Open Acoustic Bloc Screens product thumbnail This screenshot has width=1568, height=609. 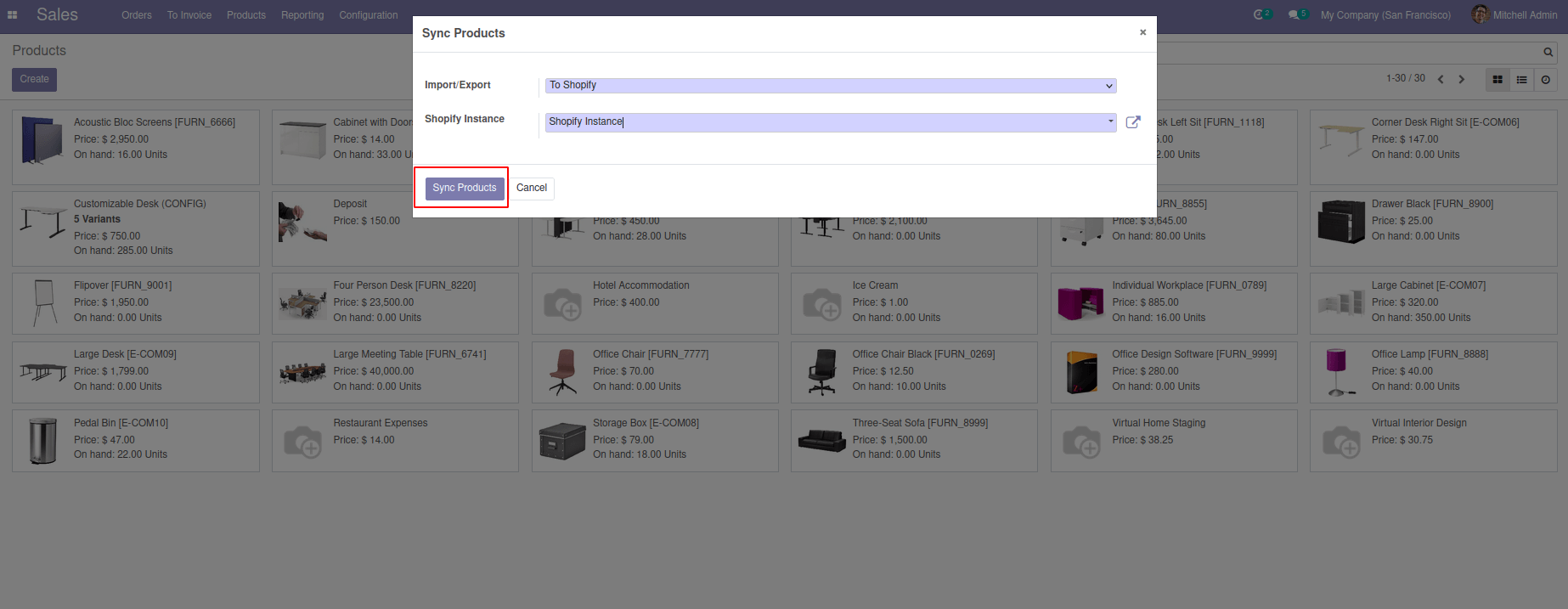click(x=42, y=140)
